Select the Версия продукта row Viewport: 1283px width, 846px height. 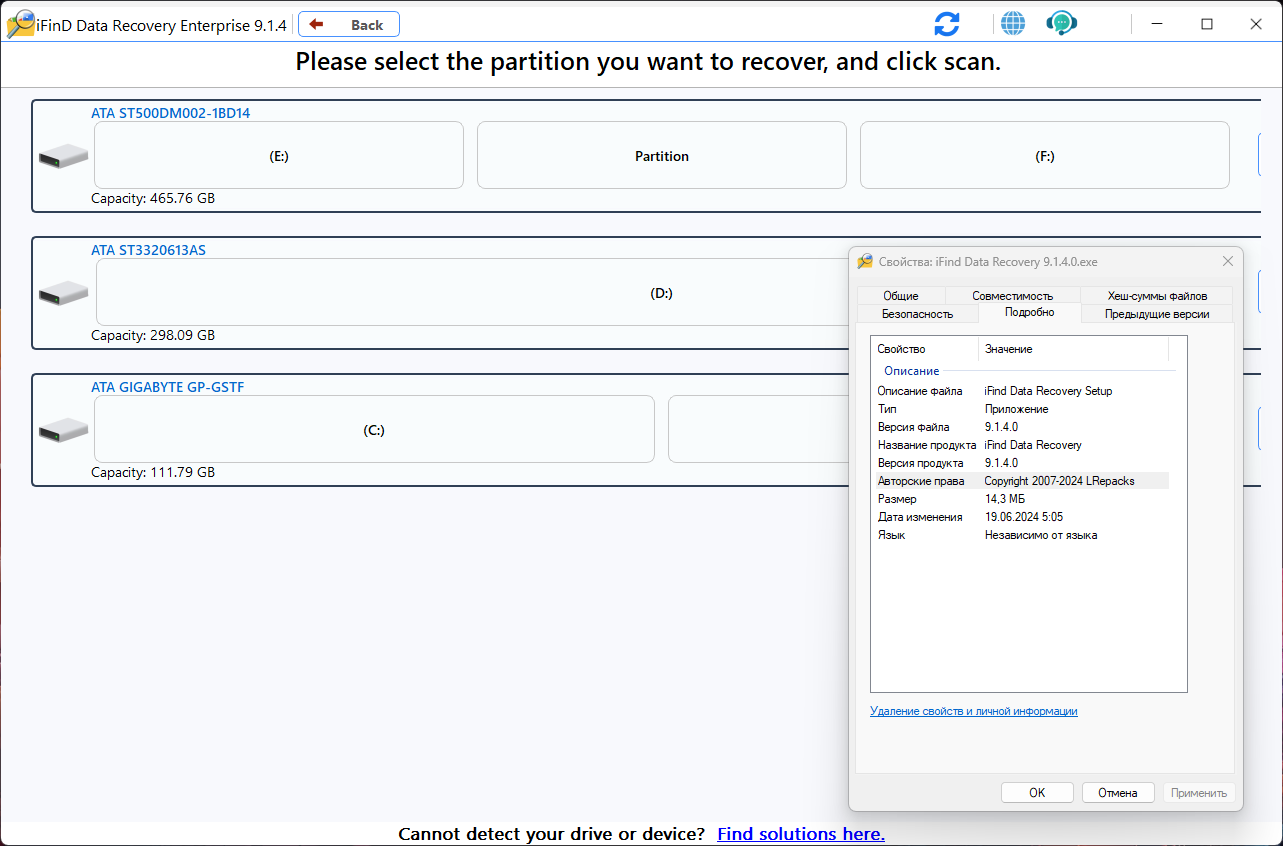(1020, 463)
